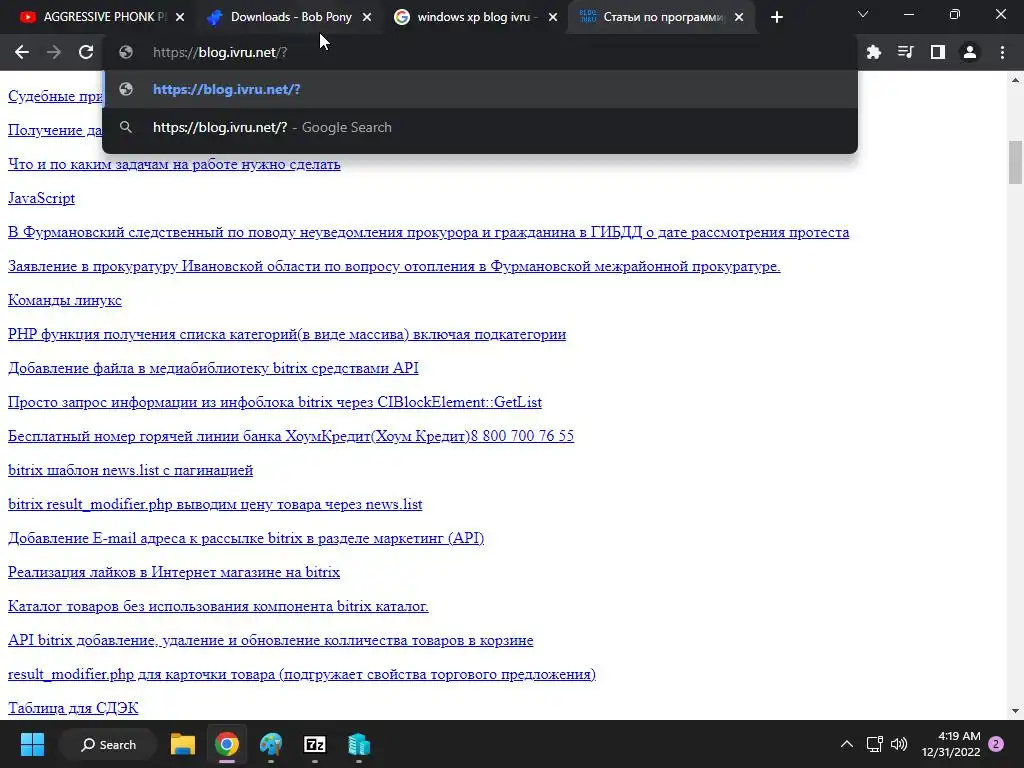Open network status tray icon
Screen dimensions: 1024x768
(874, 744)
